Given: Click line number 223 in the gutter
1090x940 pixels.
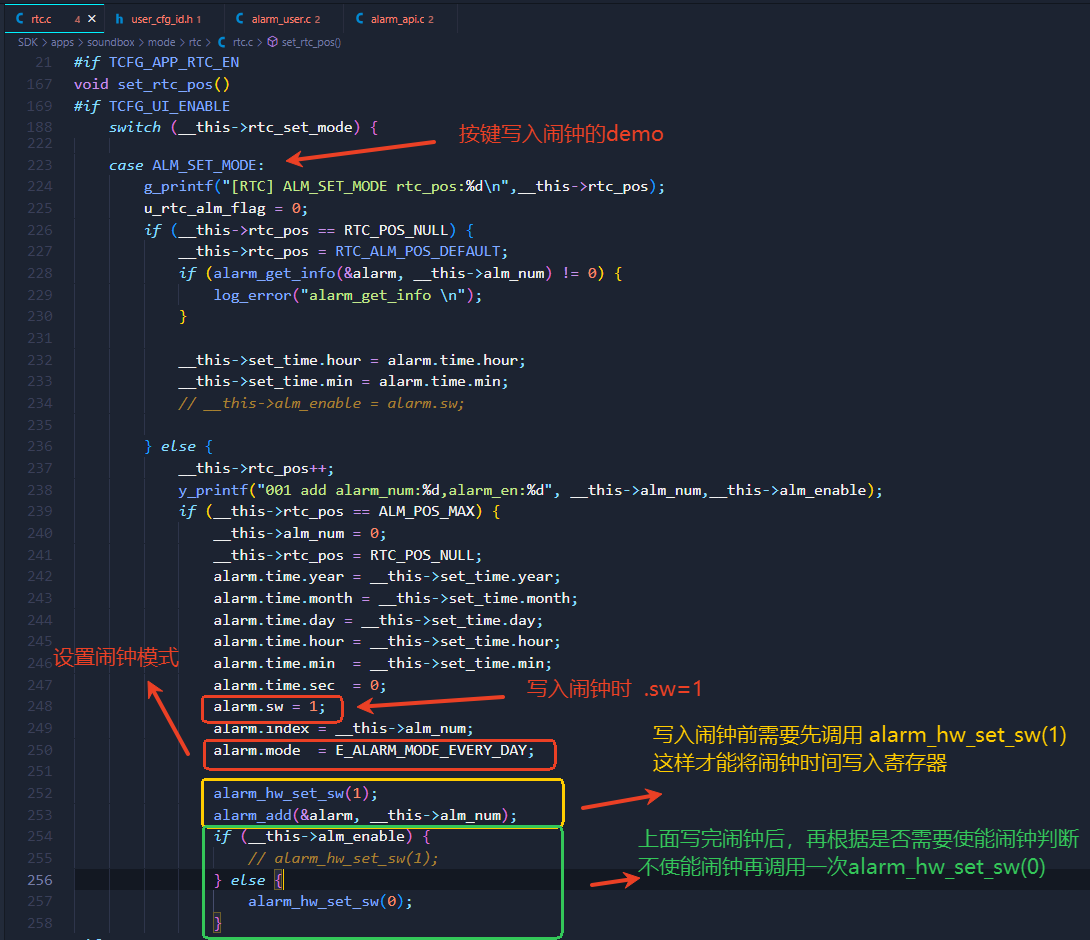Looking at the screenshot, I should click(40, 165).
